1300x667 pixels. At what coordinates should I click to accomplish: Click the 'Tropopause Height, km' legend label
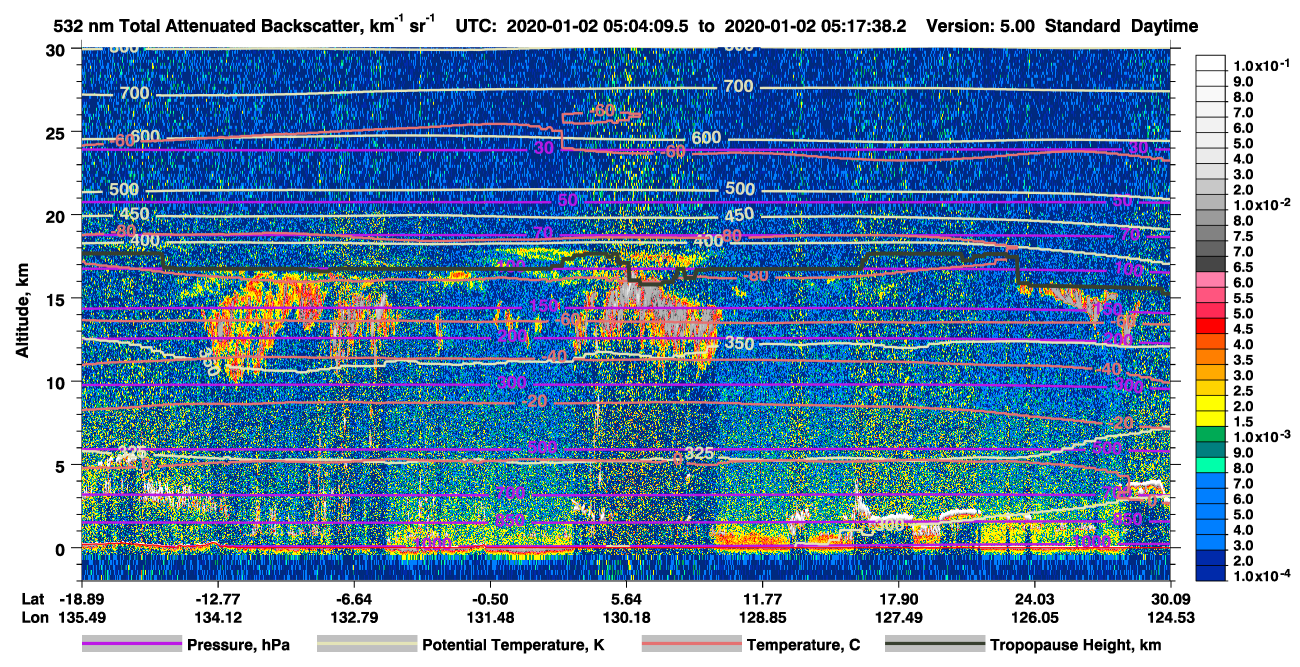(1076, 646)
